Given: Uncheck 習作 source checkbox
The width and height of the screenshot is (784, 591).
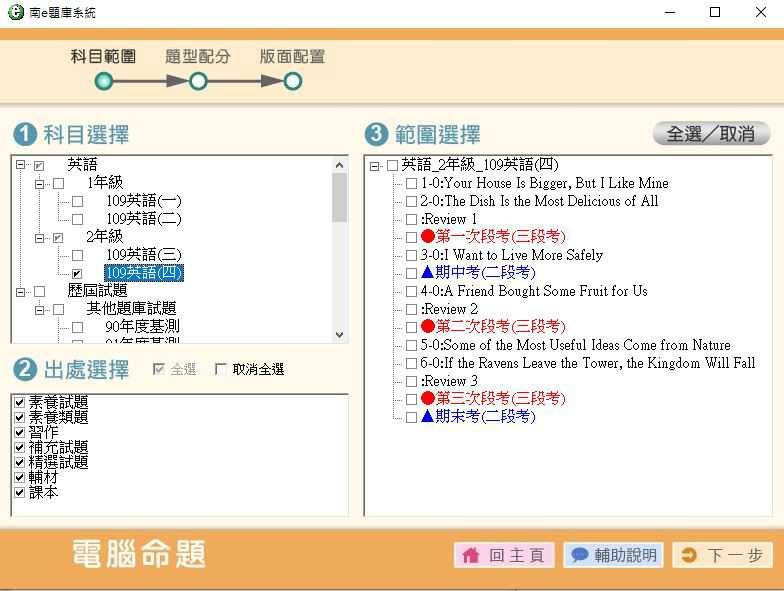Looking at the screenshot, I should 20,432.
